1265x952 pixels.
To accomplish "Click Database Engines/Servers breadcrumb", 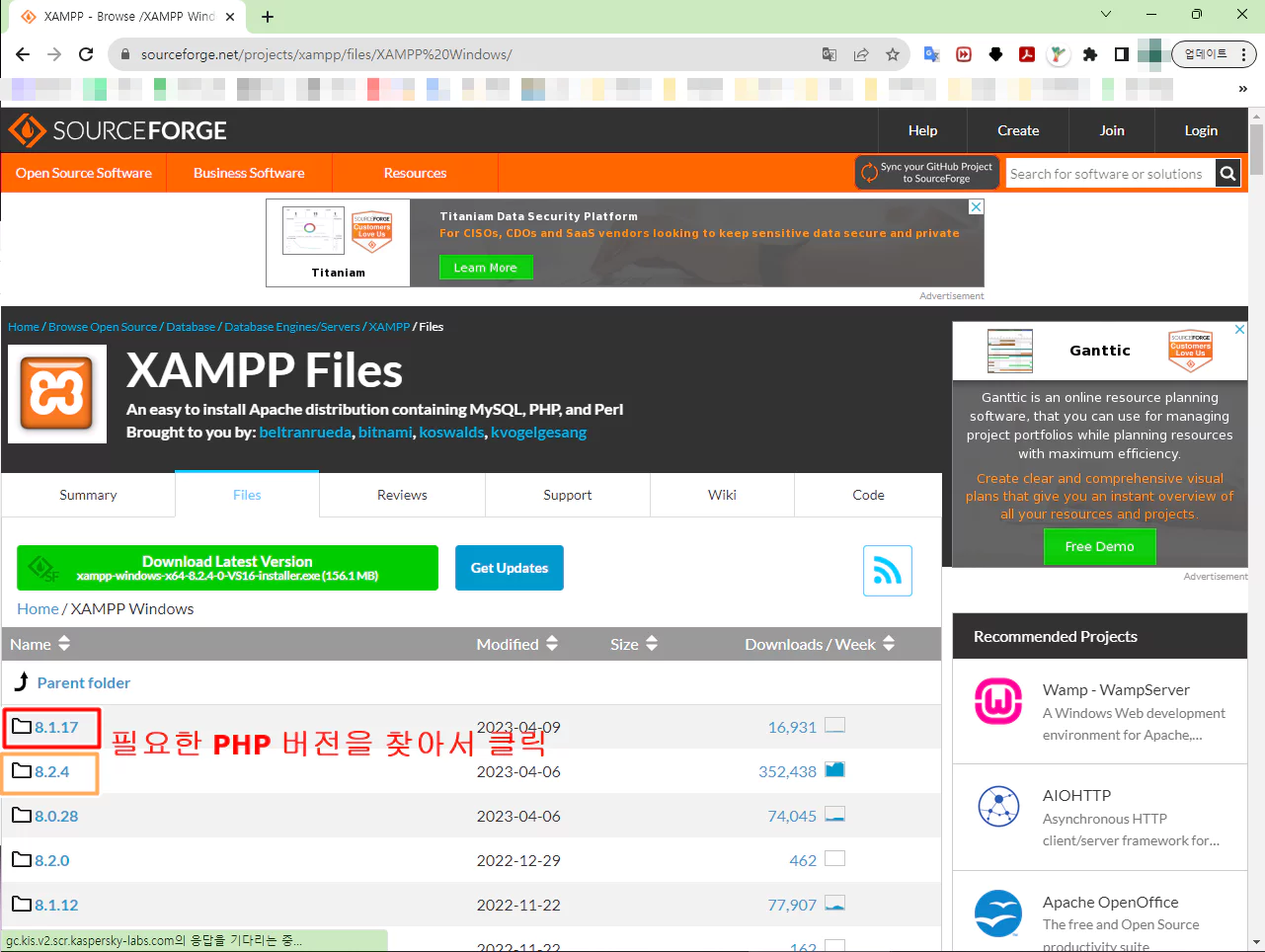I will (292, 327).
